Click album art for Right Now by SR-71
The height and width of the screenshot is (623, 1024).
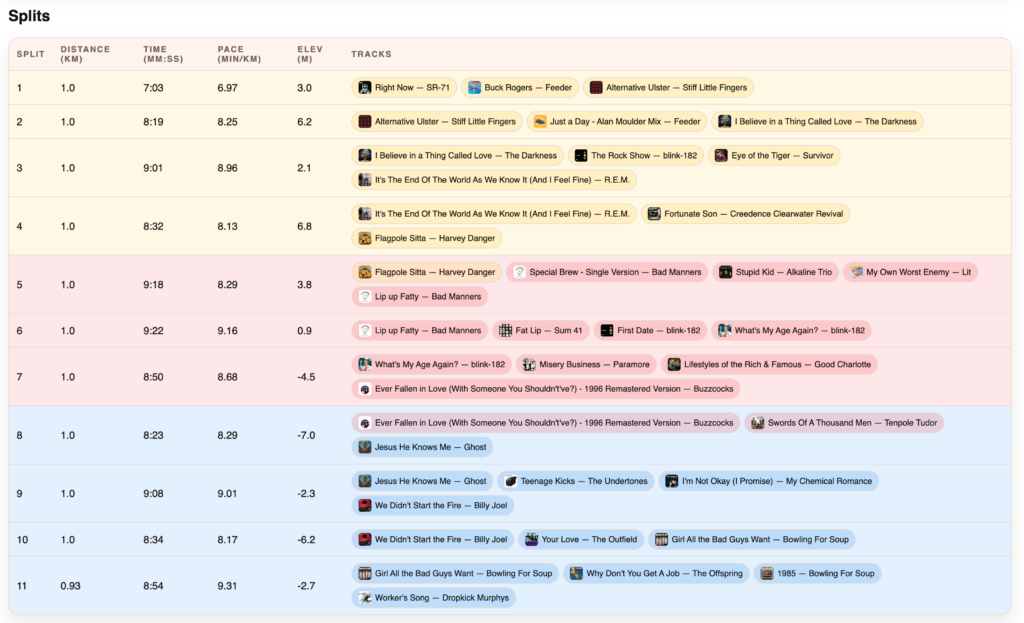tap(365, 88)
